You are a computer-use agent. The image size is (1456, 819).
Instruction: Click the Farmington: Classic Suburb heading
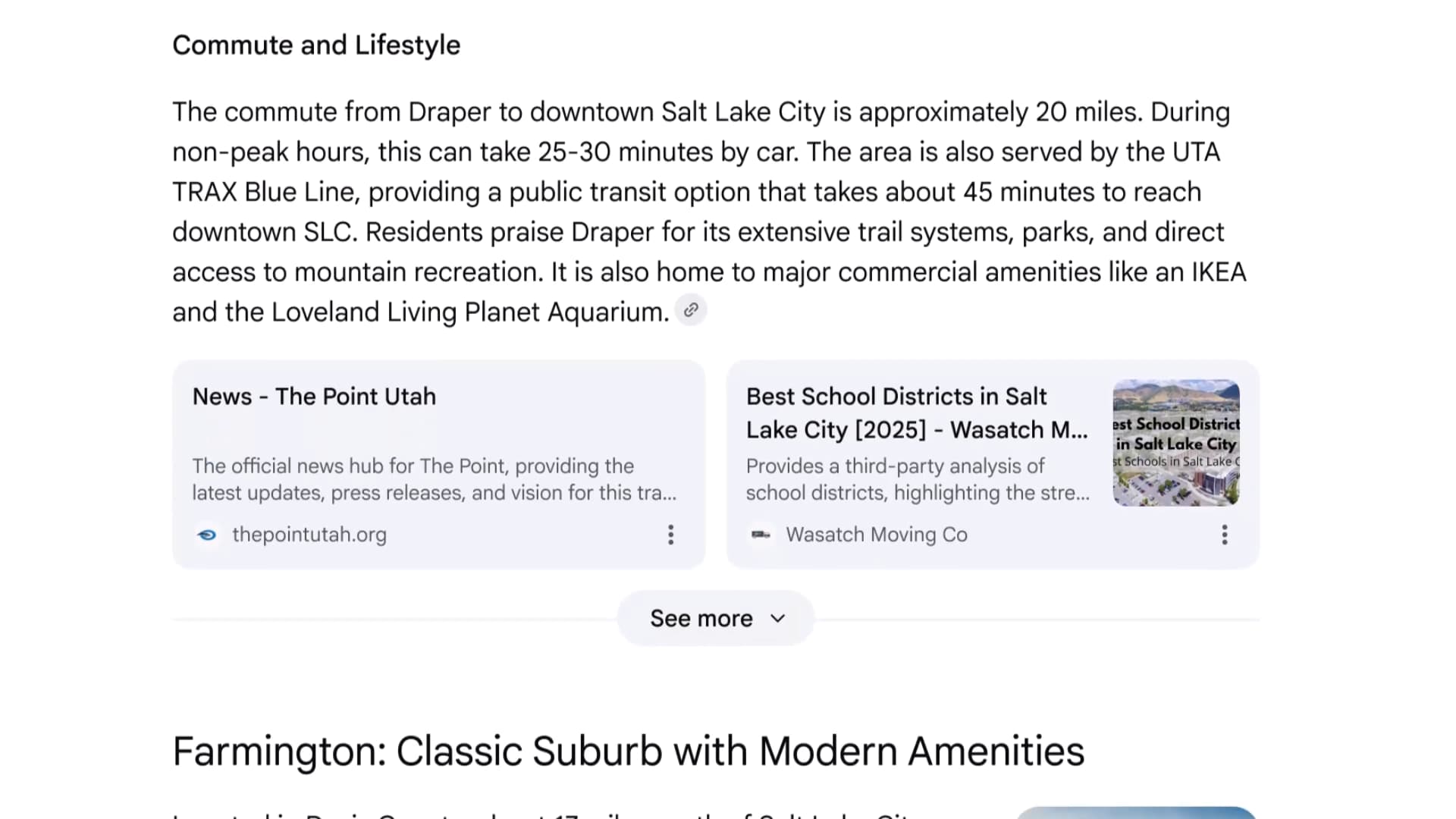(628, 752)
